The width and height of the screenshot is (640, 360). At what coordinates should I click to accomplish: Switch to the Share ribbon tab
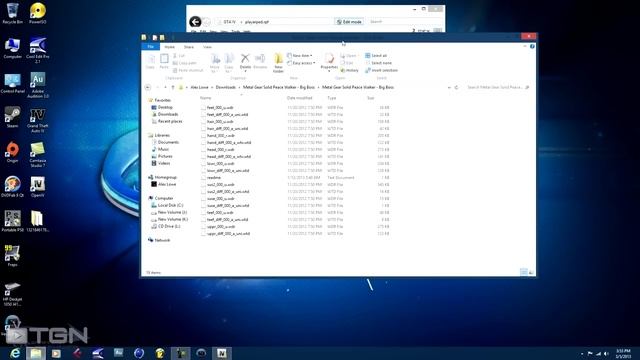189,47
